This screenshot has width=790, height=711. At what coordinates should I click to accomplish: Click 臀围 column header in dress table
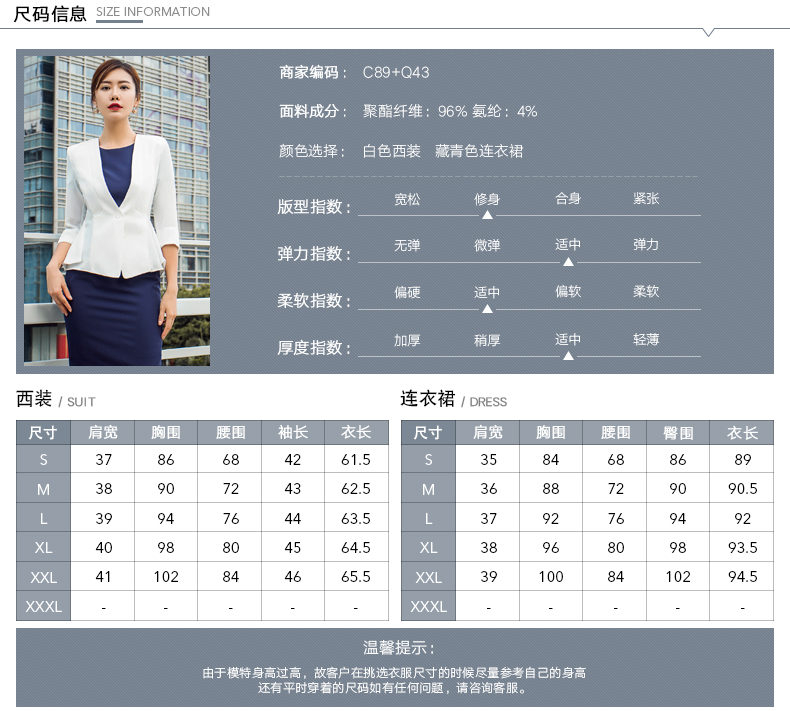(x=678, y=433)
